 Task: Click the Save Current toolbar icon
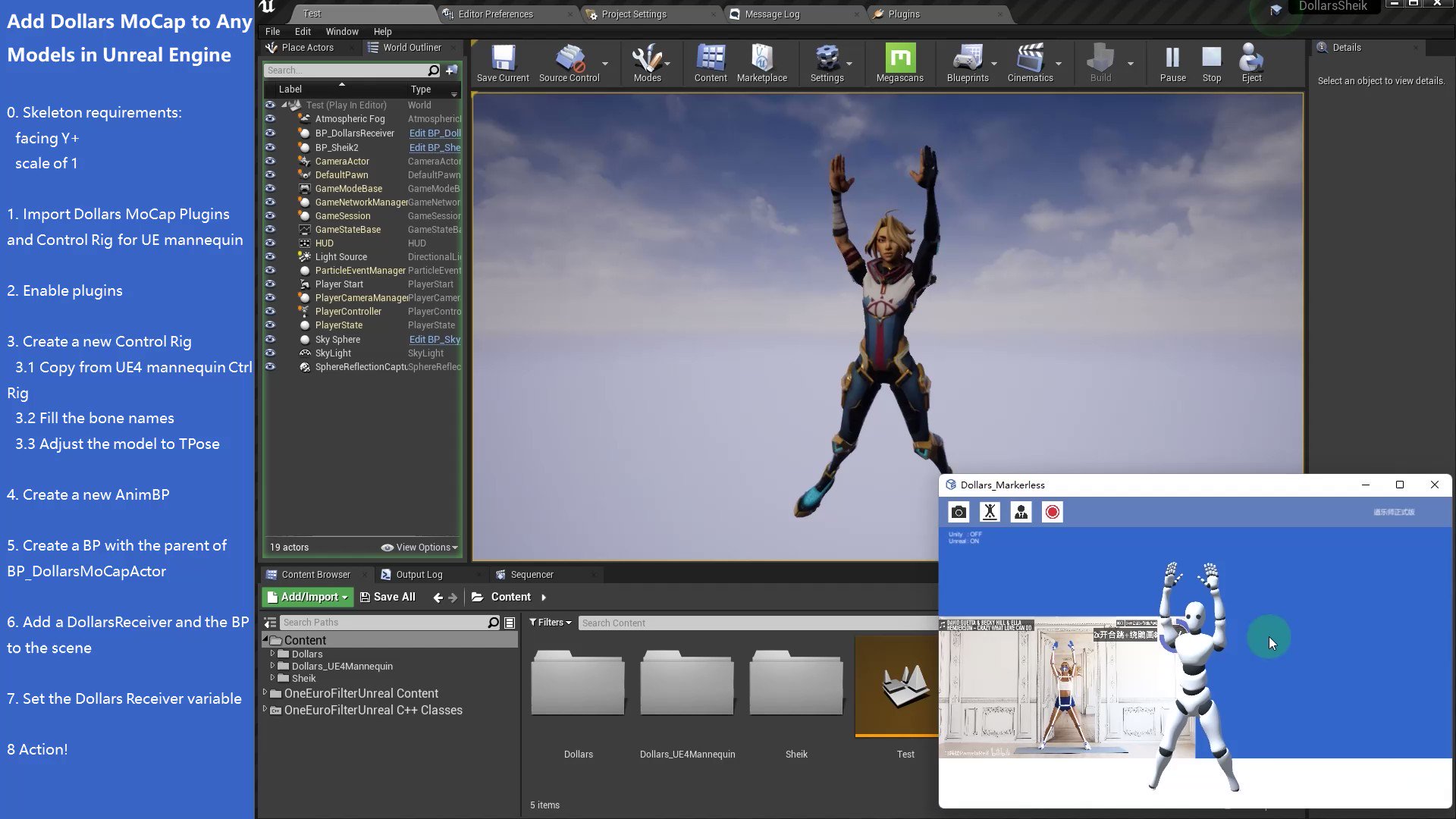pyautogui.click(x=503, y=63)
